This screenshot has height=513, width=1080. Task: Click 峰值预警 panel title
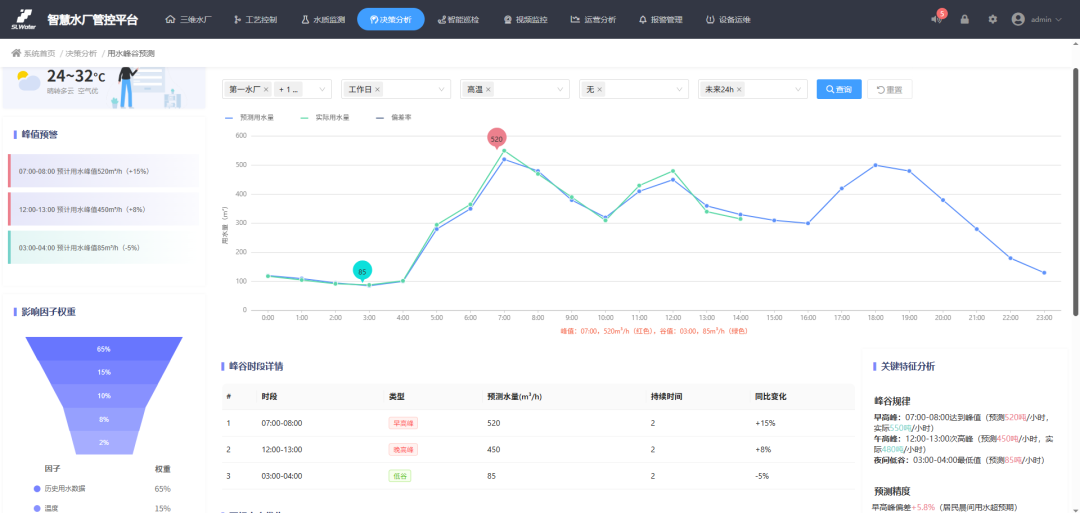40,134
